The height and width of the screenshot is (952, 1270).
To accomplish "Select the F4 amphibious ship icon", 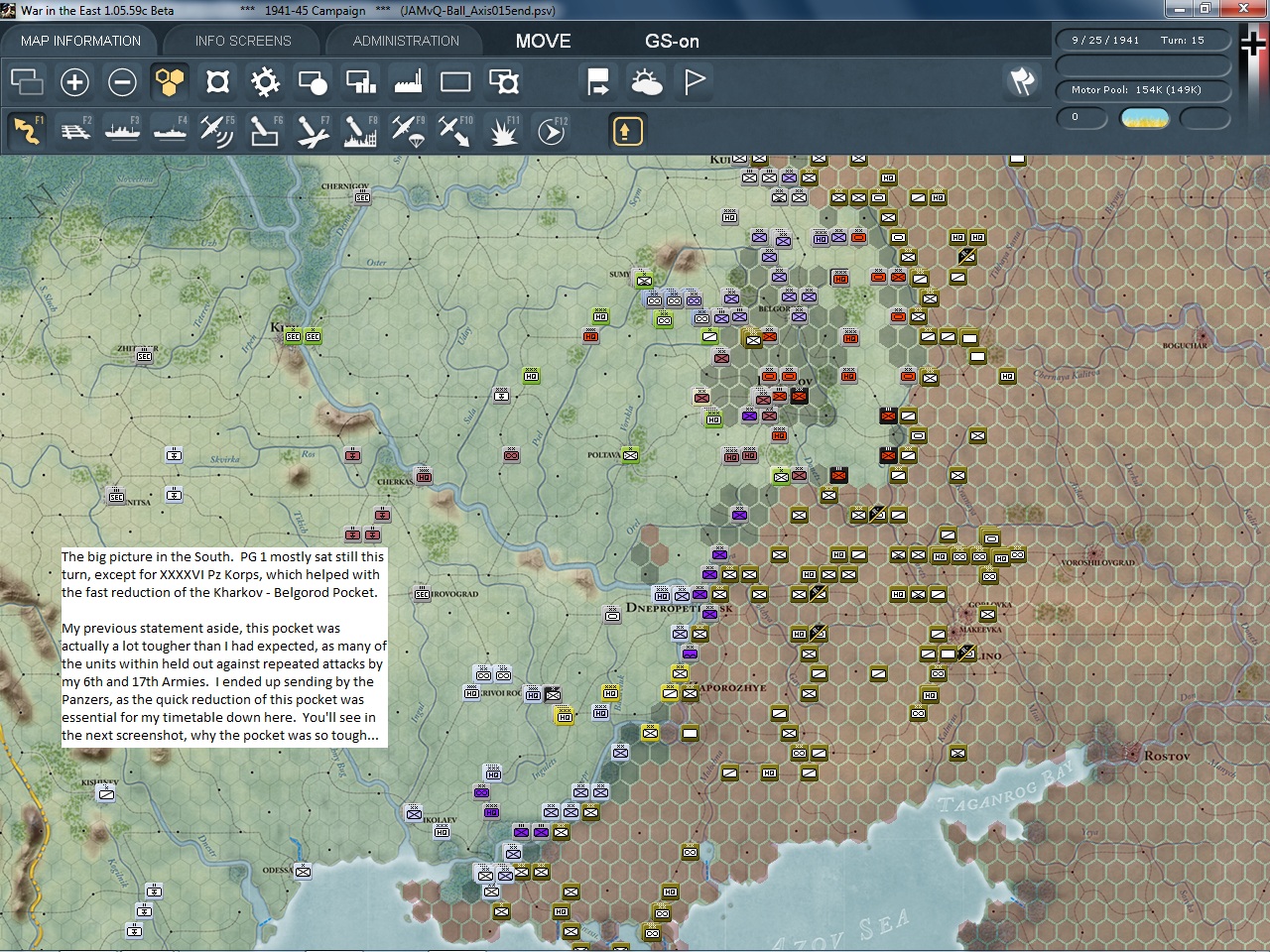I will pyautogui.click(x=170, y=130).
